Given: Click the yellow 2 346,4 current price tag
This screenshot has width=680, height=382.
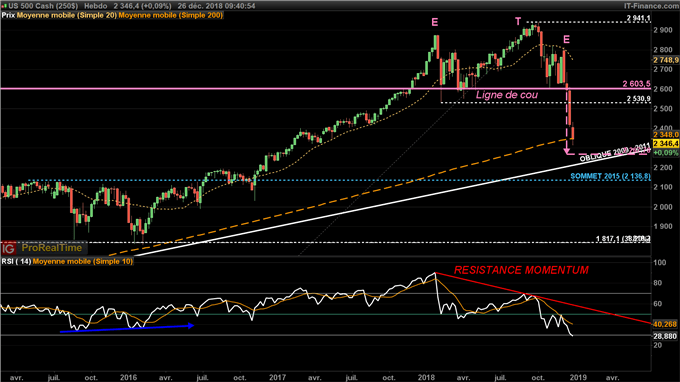Looking at the screenshot, I should (x=666, y=144).
